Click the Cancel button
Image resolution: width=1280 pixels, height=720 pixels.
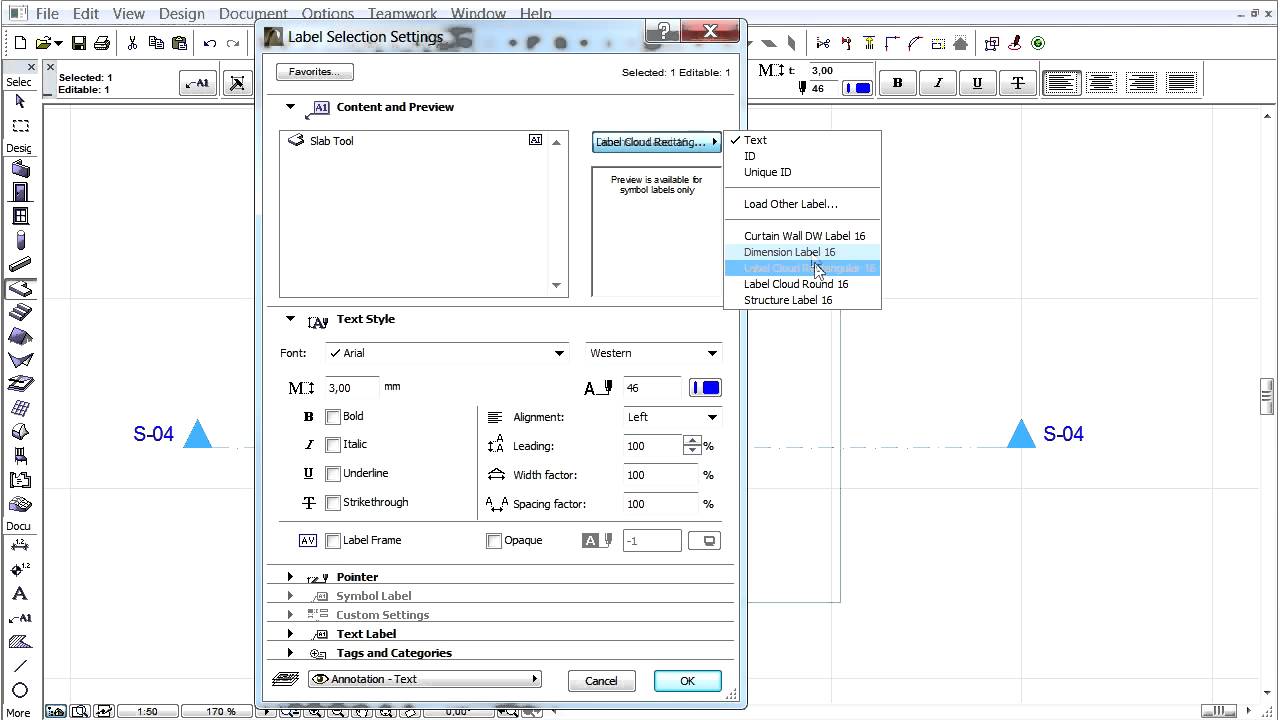[x=601, y=681]
